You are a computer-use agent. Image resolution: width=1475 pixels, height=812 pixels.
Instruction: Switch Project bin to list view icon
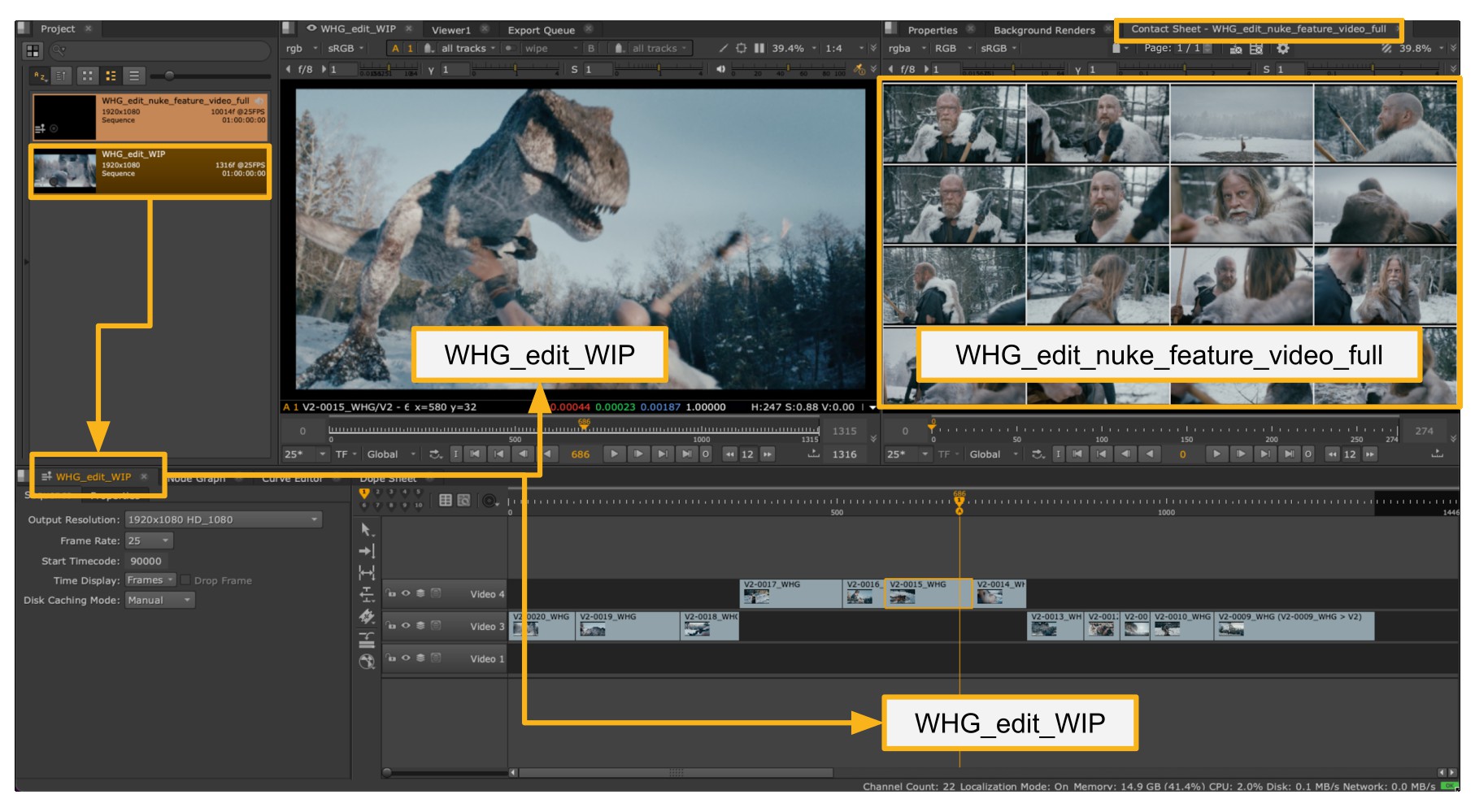[134, 76]
